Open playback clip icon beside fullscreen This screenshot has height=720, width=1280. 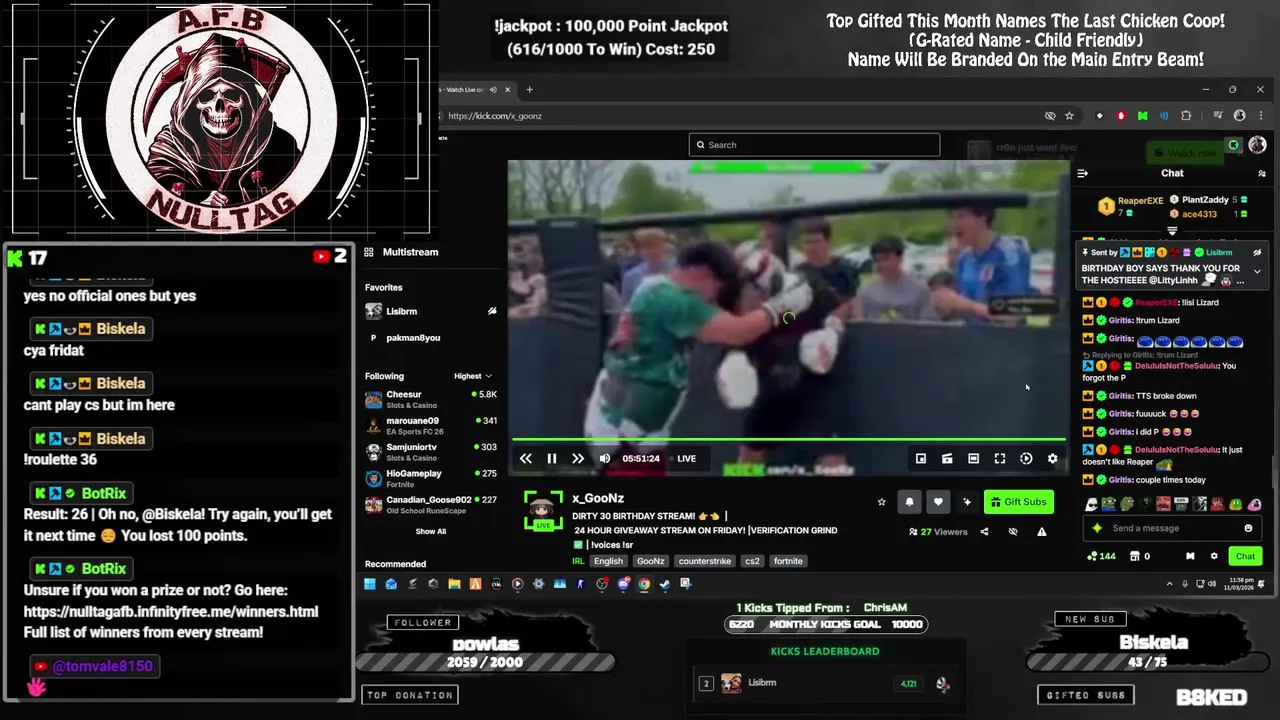[x=1026, y=458]
